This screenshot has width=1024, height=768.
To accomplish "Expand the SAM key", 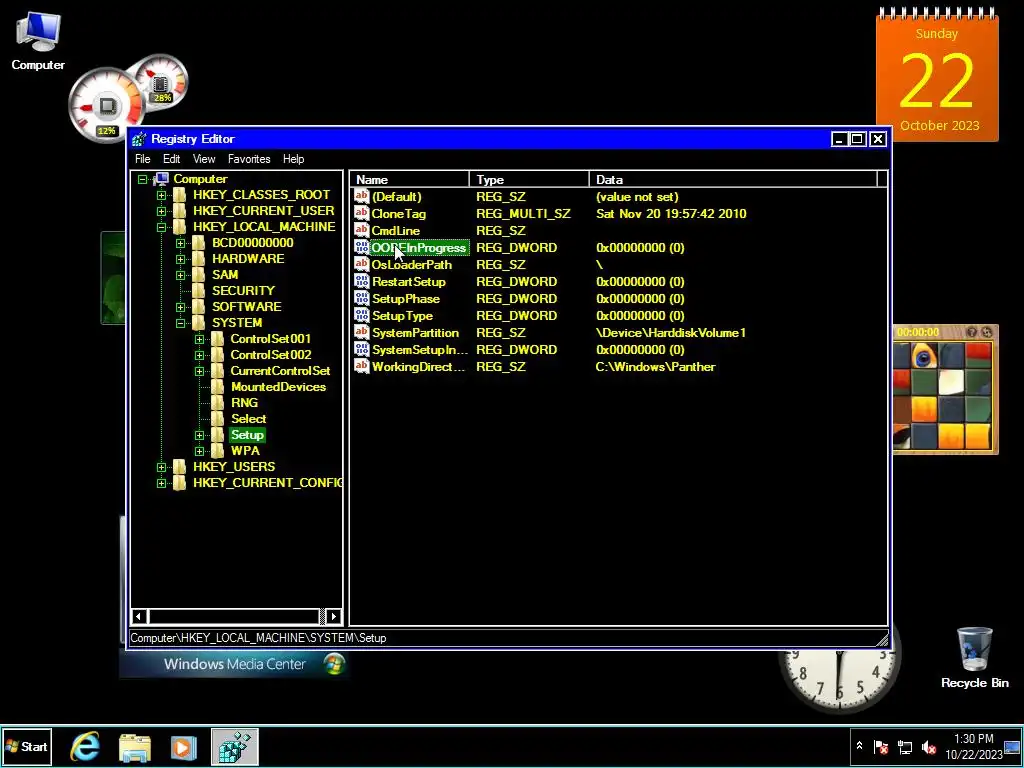I will [x=180, y=275].
